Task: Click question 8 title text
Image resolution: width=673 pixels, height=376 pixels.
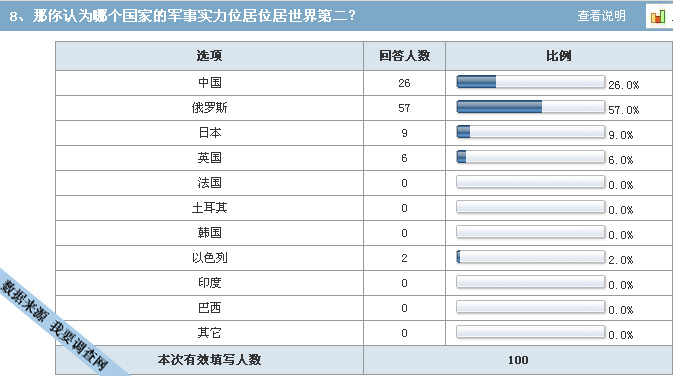Action: (x=182, y=16)
